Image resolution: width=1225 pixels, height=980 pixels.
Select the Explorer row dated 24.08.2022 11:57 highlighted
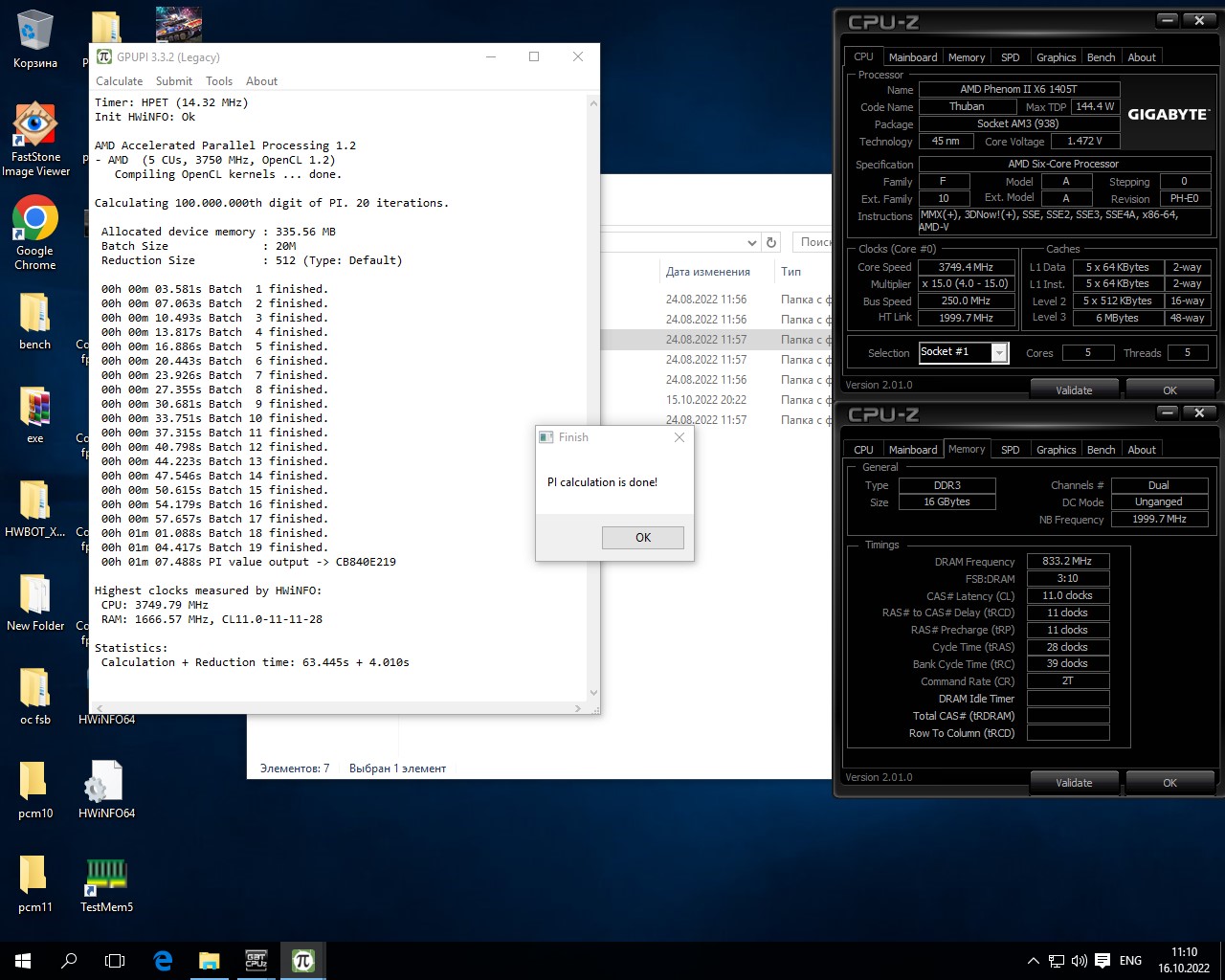coord(718,340)
